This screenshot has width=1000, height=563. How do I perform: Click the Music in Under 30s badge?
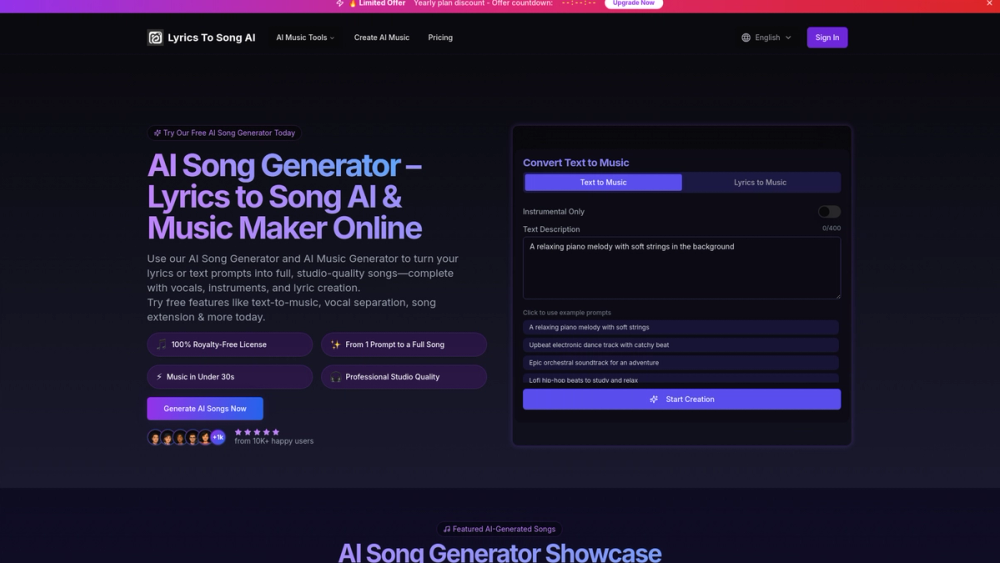point(230,377)
